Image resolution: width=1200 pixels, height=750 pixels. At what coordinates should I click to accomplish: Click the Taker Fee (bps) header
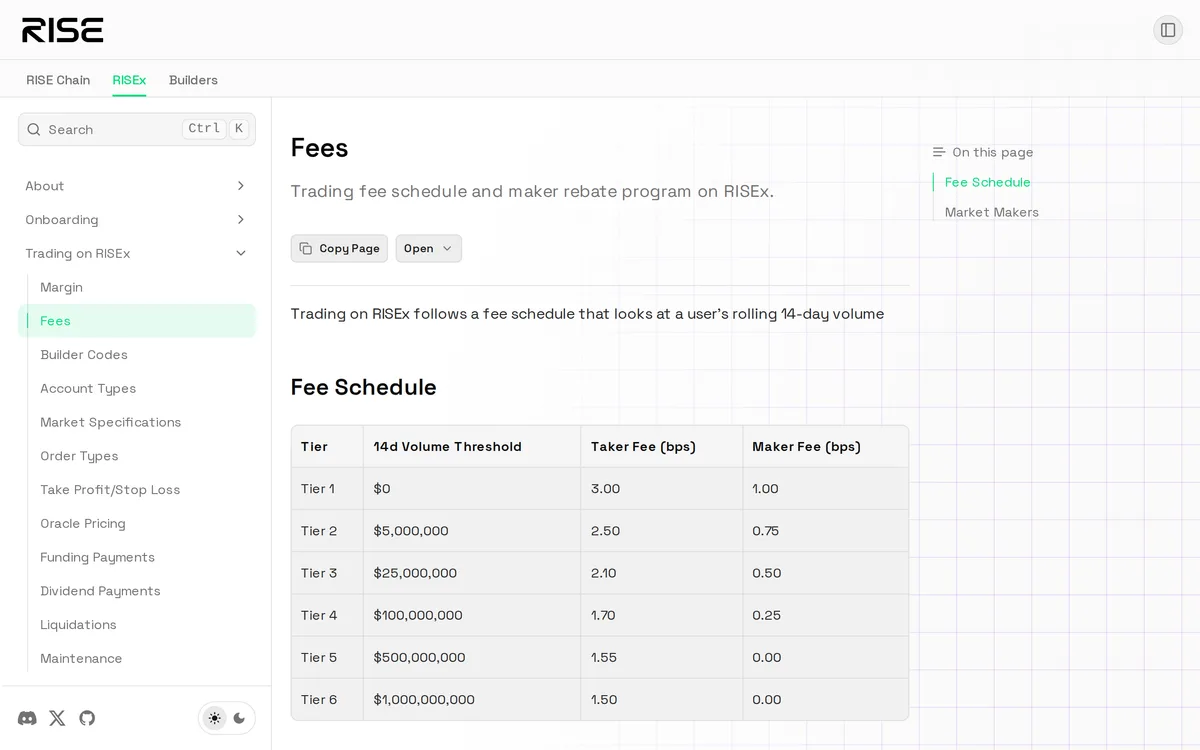tap(662, 447)
